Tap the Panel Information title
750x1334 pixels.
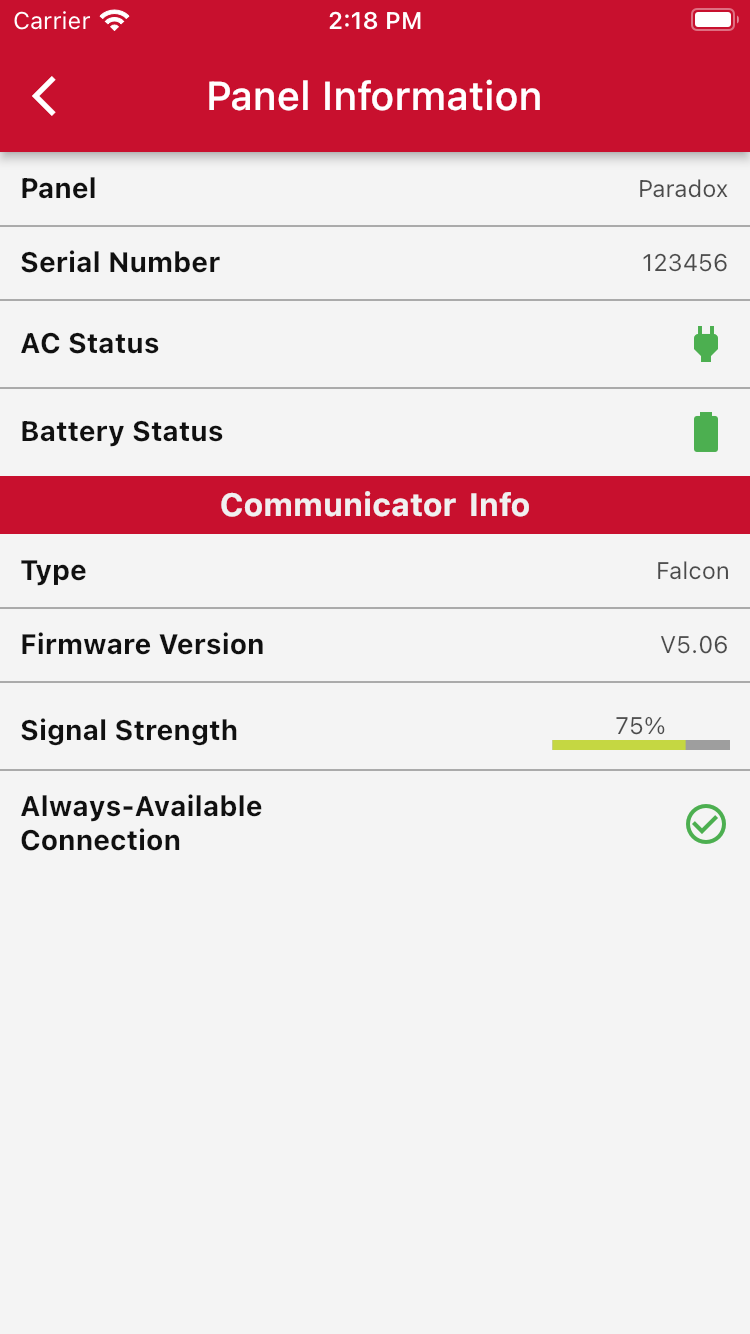(x=374, y=97)
